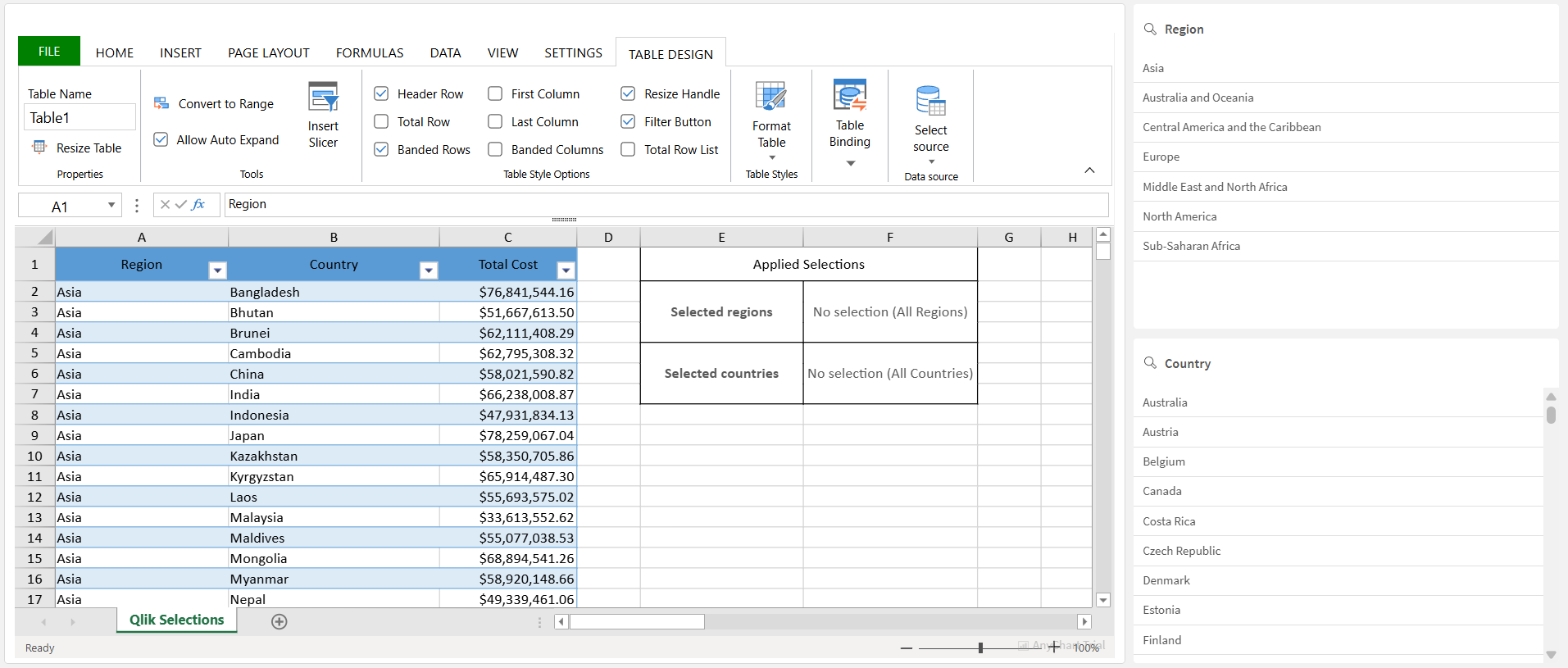1568x668 pixels.
Task: Click the Resize Table icon
Action: pyautogui.click(x=39, y=148)
